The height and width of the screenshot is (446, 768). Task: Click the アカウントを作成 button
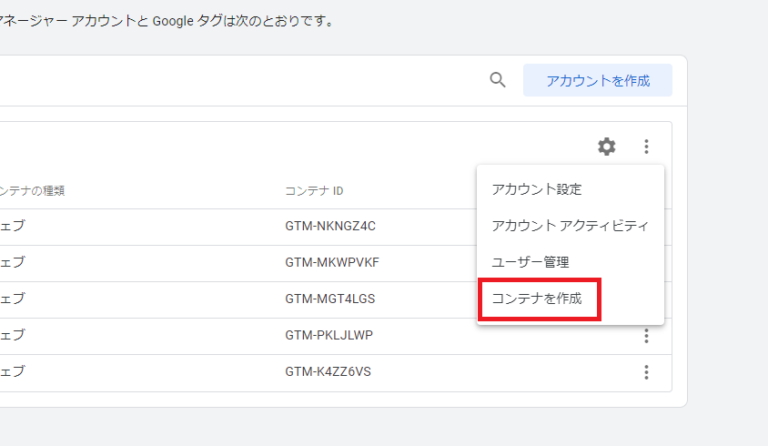(x=597, y=81)
